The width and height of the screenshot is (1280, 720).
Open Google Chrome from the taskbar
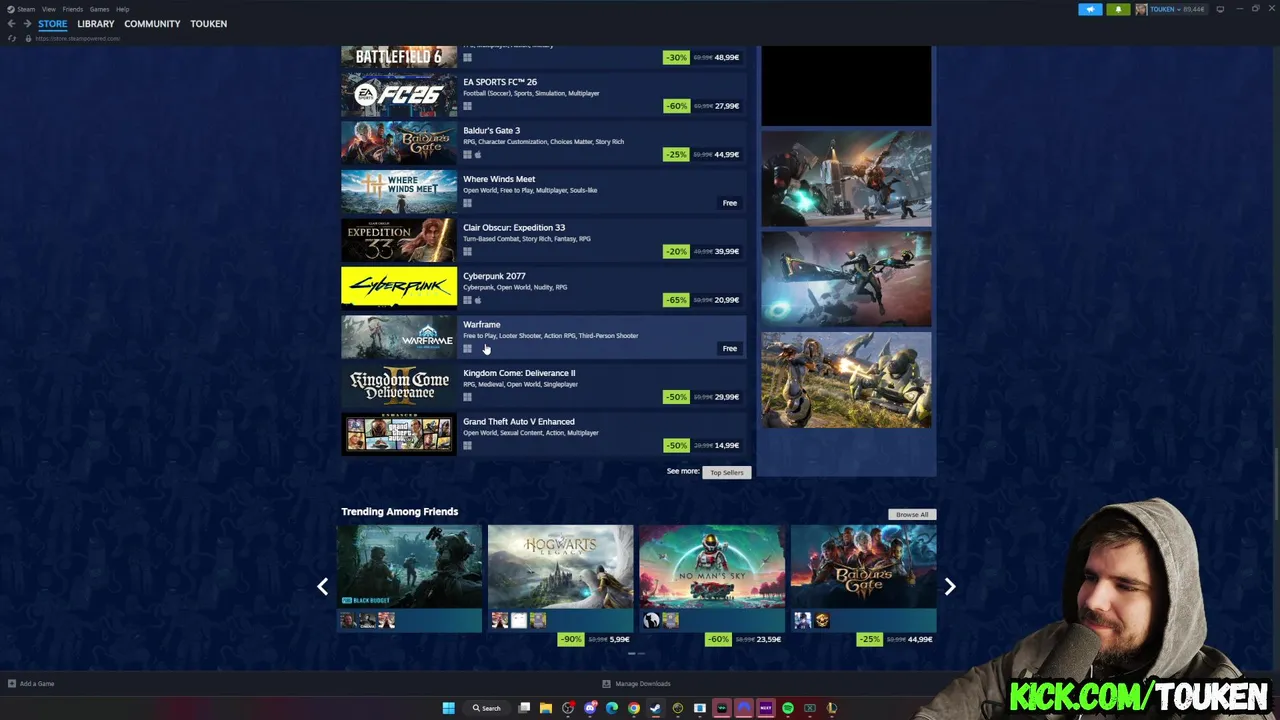coord(634,708)
